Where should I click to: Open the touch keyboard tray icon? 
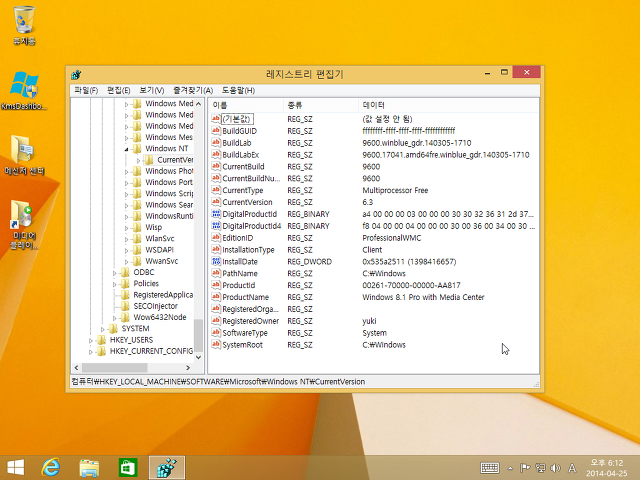tap(490, 468)
